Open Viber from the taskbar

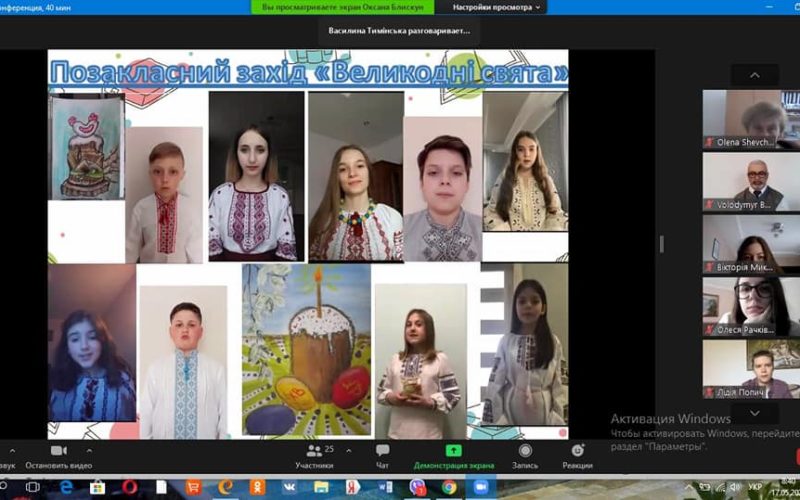[x=417, y=487]
